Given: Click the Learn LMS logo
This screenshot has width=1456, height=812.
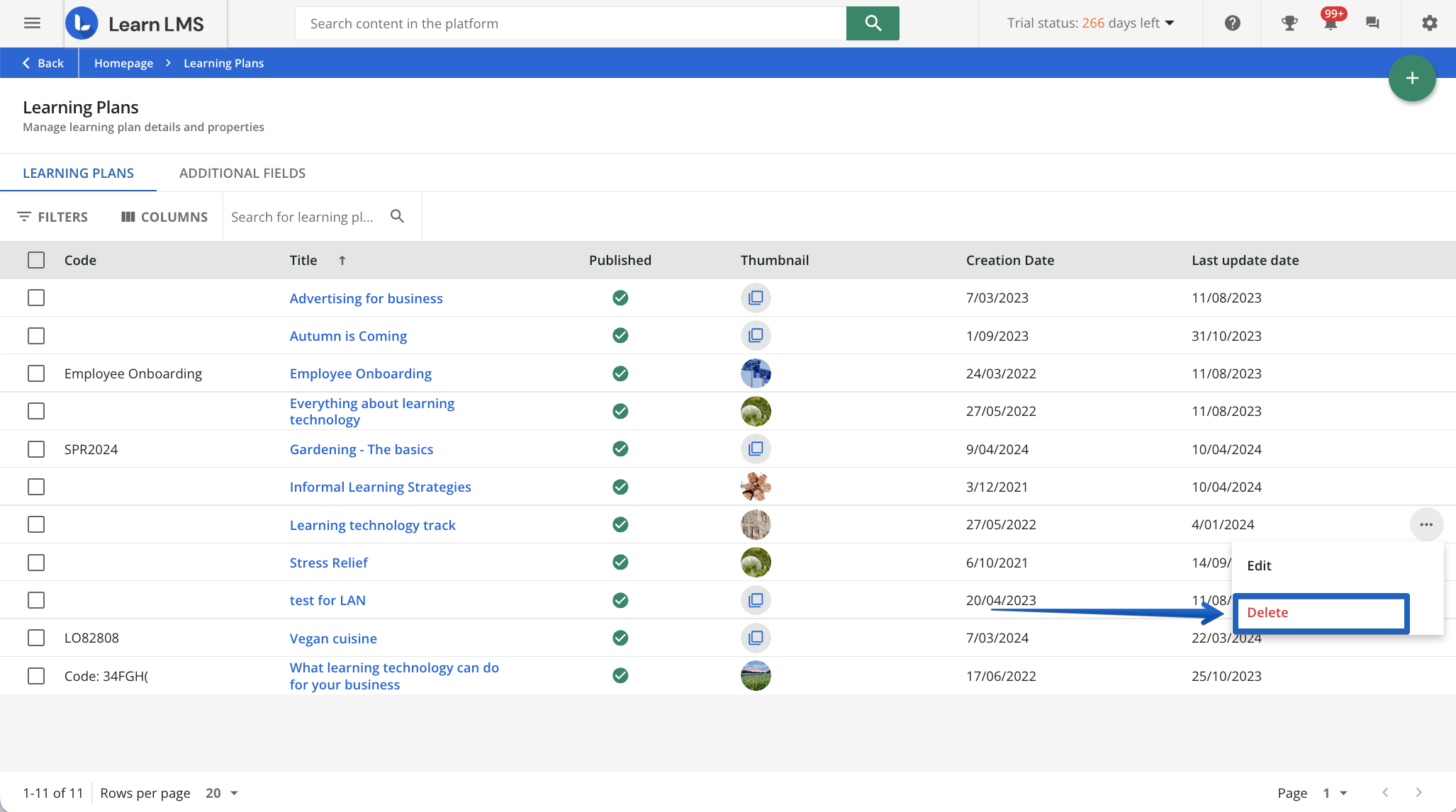Looking at the screenshot, I should [135, 23].
